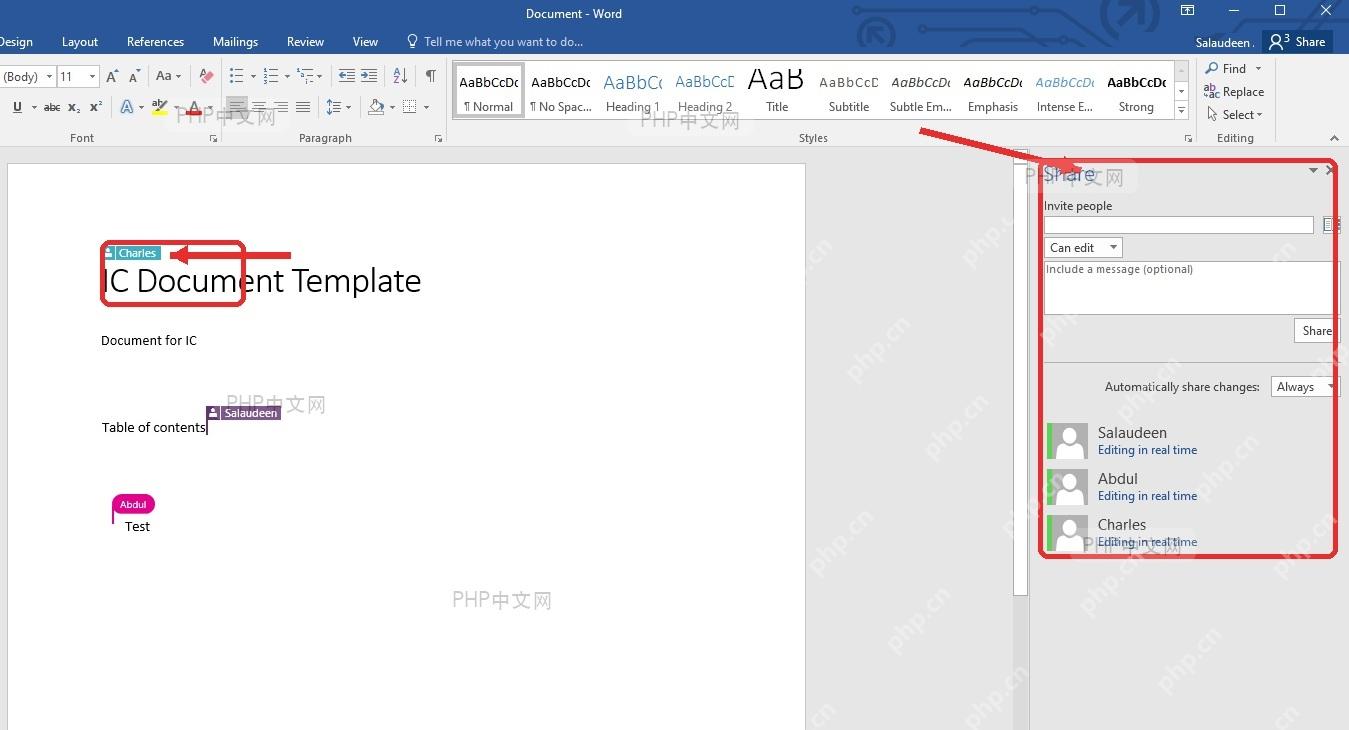Open the font size dropdown
Viewport: 1349px width, 730px height.
(x=93, y=76)
